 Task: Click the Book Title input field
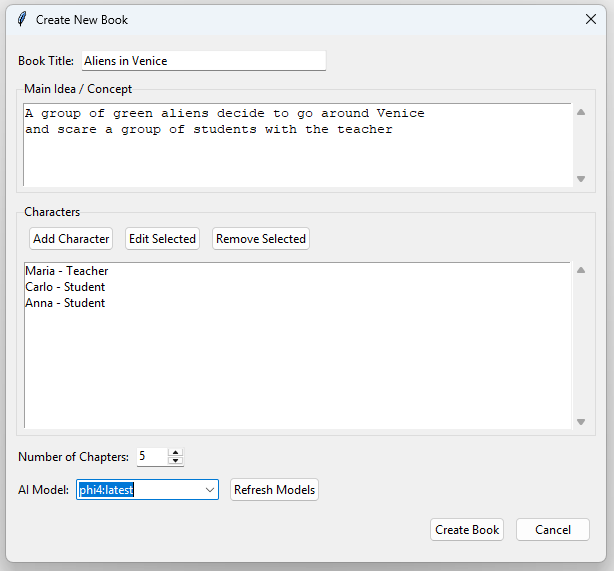[x=204, y=61]
